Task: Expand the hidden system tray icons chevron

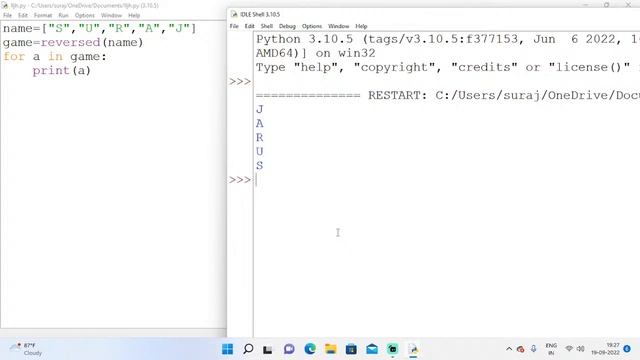Action: [x=509, y=349]
